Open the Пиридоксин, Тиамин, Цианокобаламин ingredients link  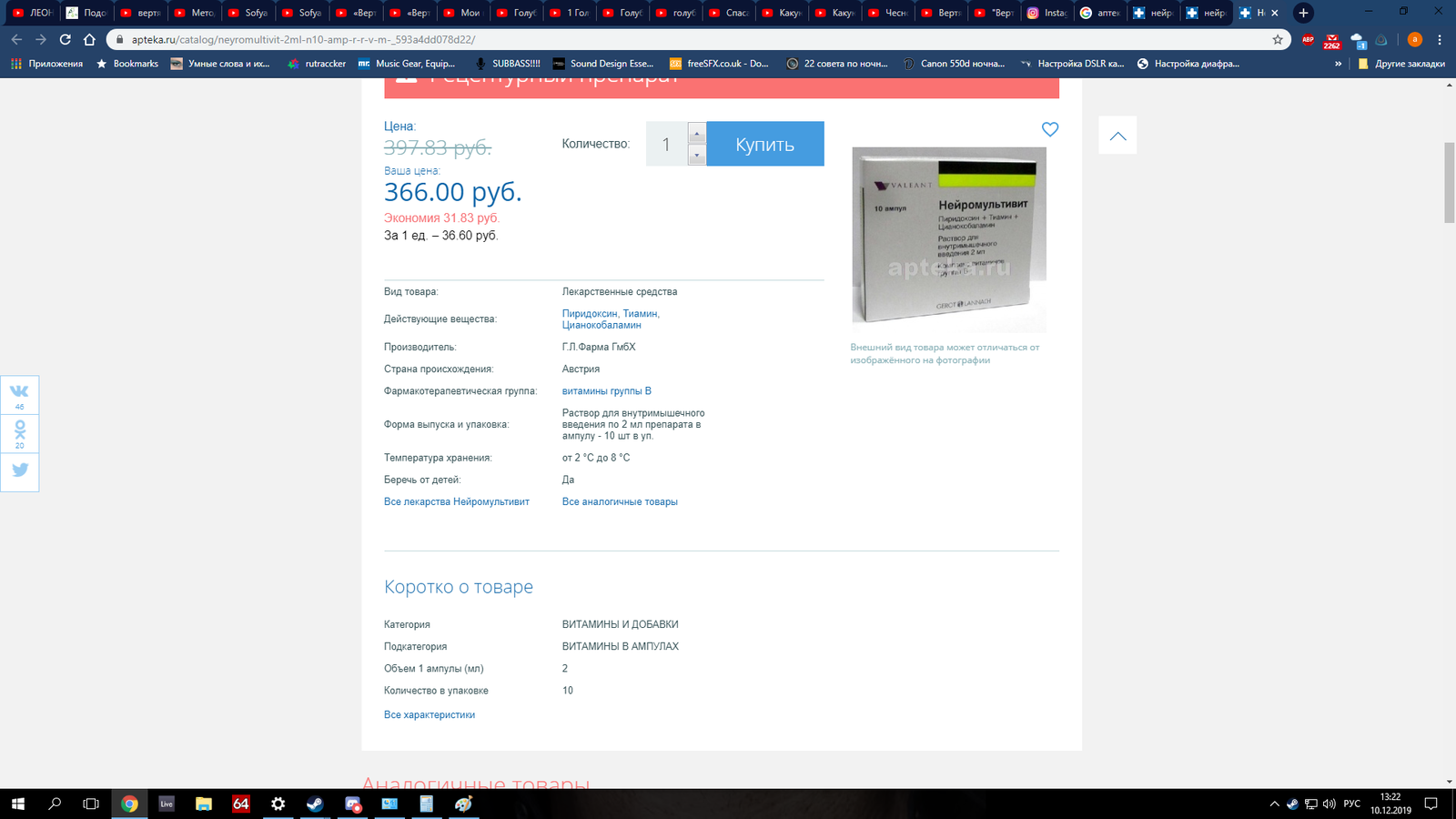pyautogui.click(x=611, y=319)
